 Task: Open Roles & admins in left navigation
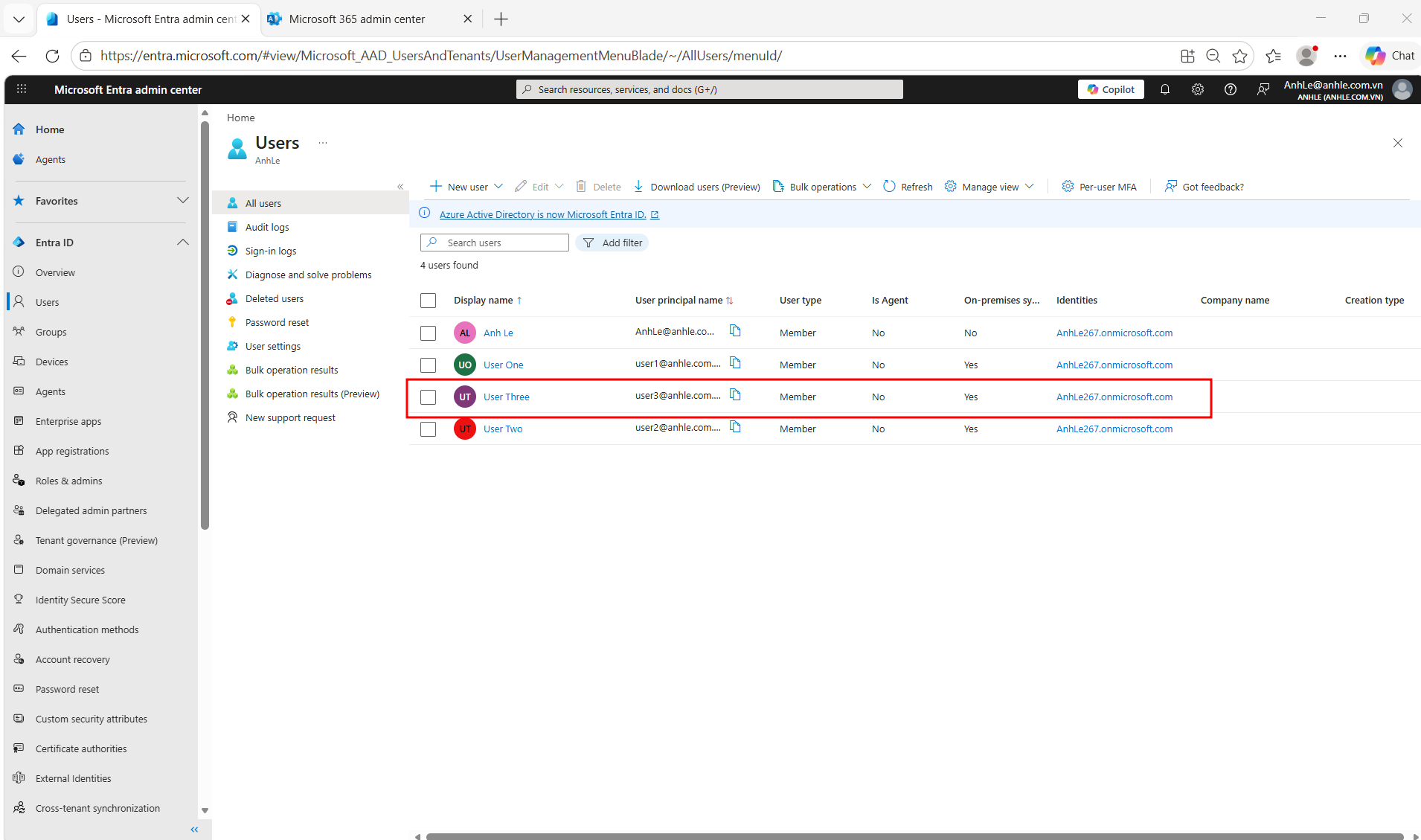point(68,481)
